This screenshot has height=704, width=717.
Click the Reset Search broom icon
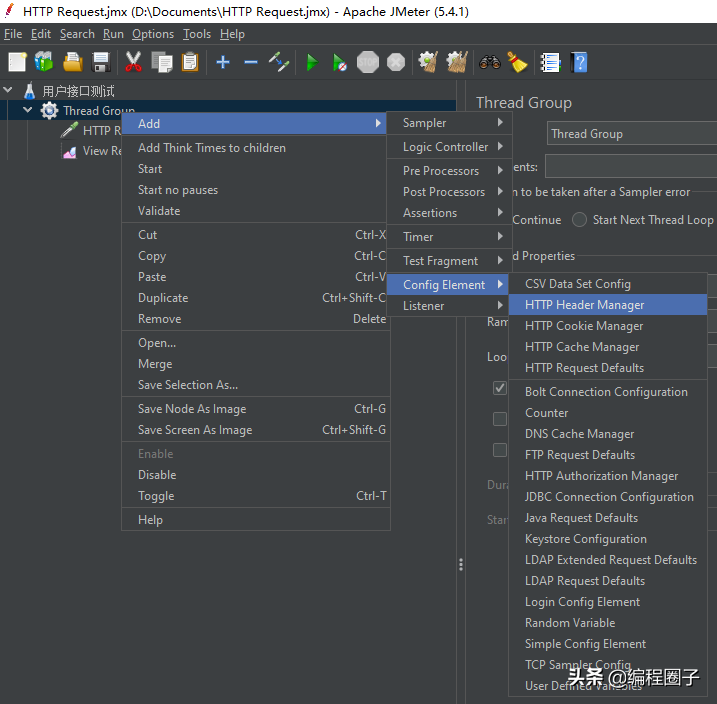click(518, 62)
